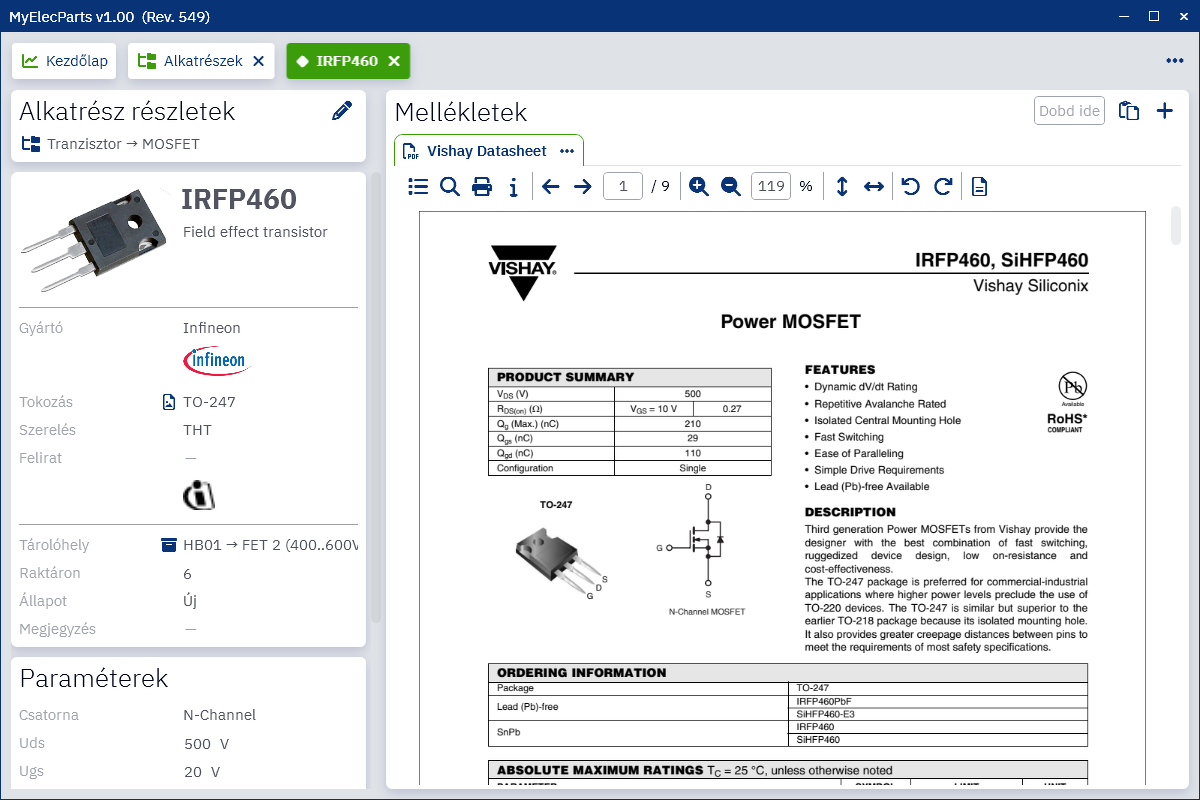The height and width of the screenshot is (800, 1200).
Task: Open the TO-247 package document icon
Action: [x=169, y=402]
